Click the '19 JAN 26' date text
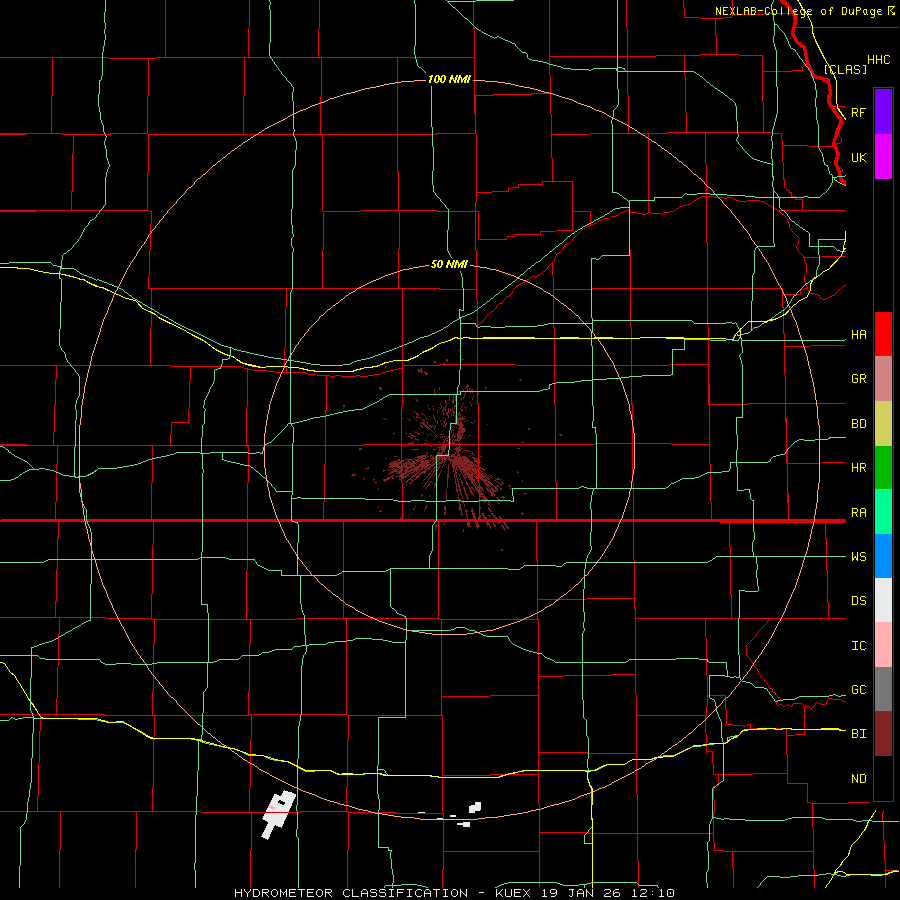The height and width of the screenshot is (900, 900). tap(581, 893)
